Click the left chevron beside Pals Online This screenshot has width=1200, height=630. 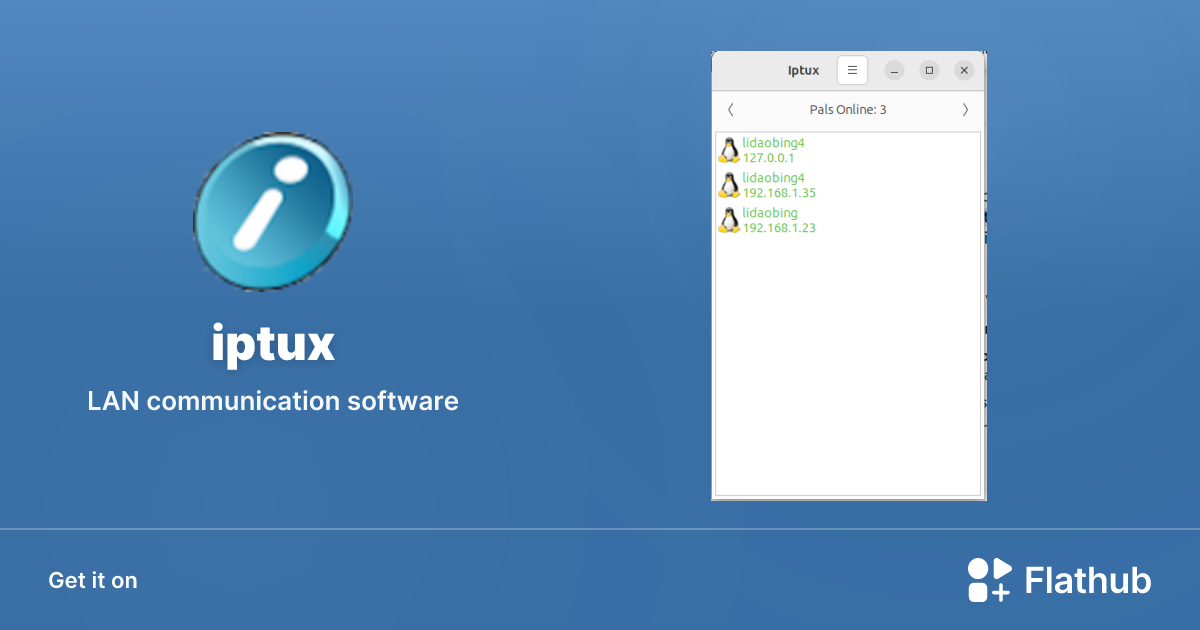click(730, 109)
